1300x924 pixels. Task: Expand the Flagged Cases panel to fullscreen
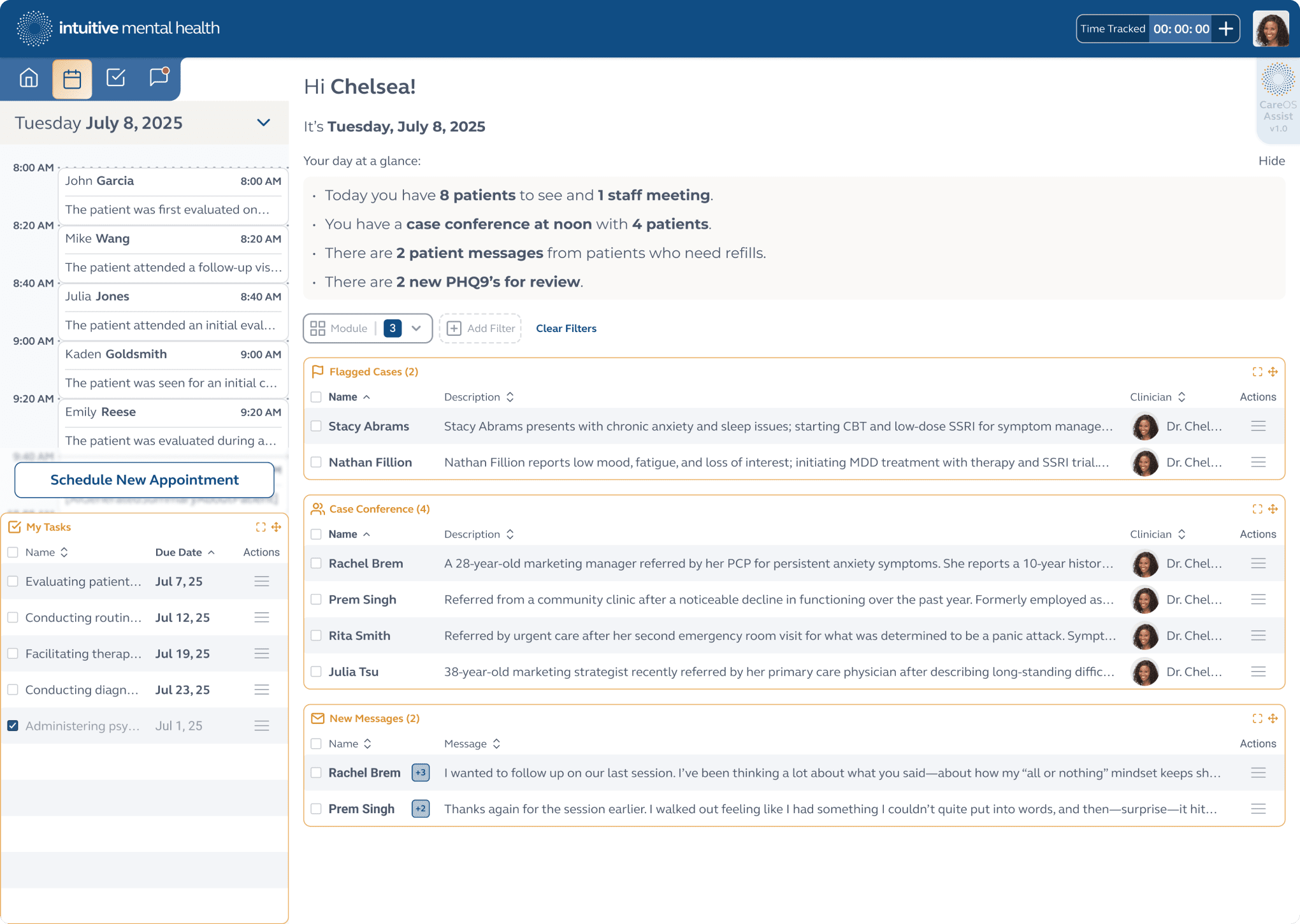(1257, 372)
